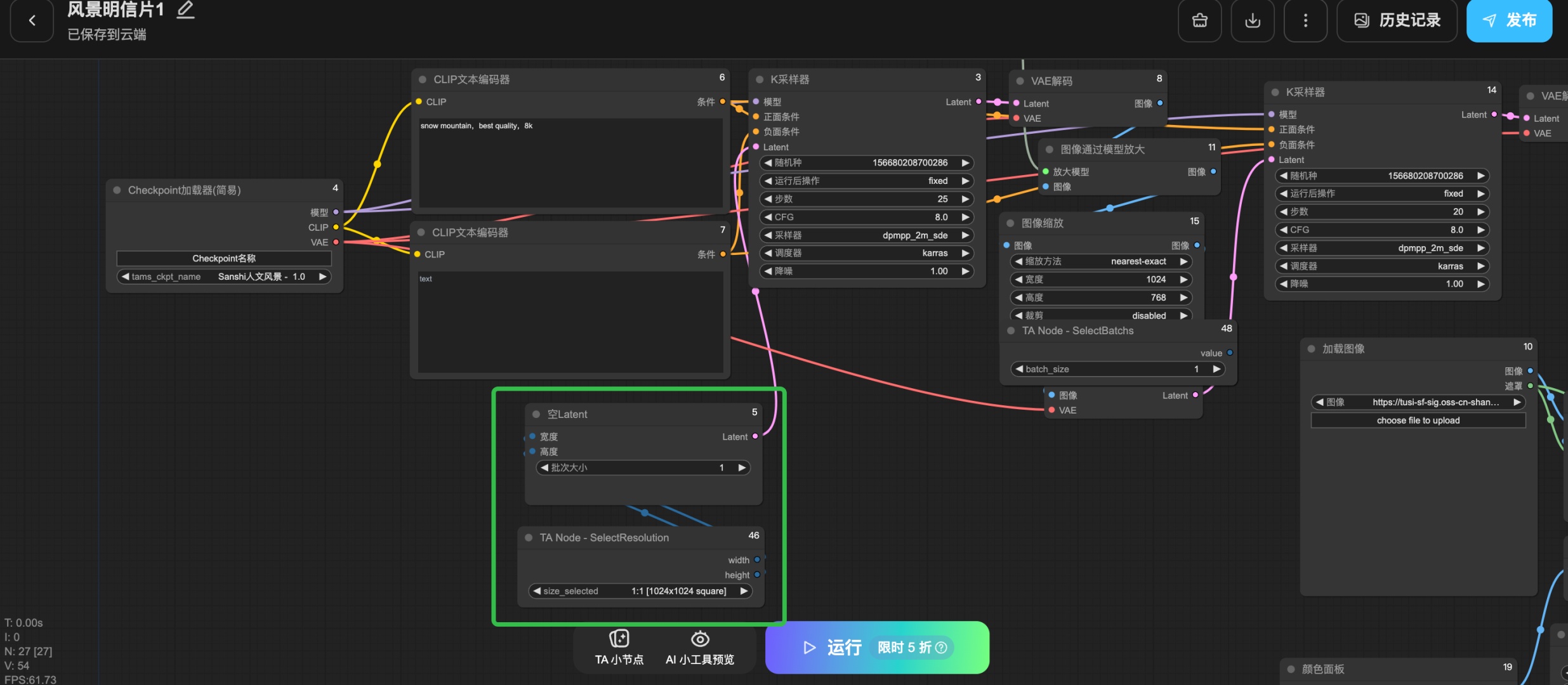Click the snow mountain prompt text box

(570, 162)
